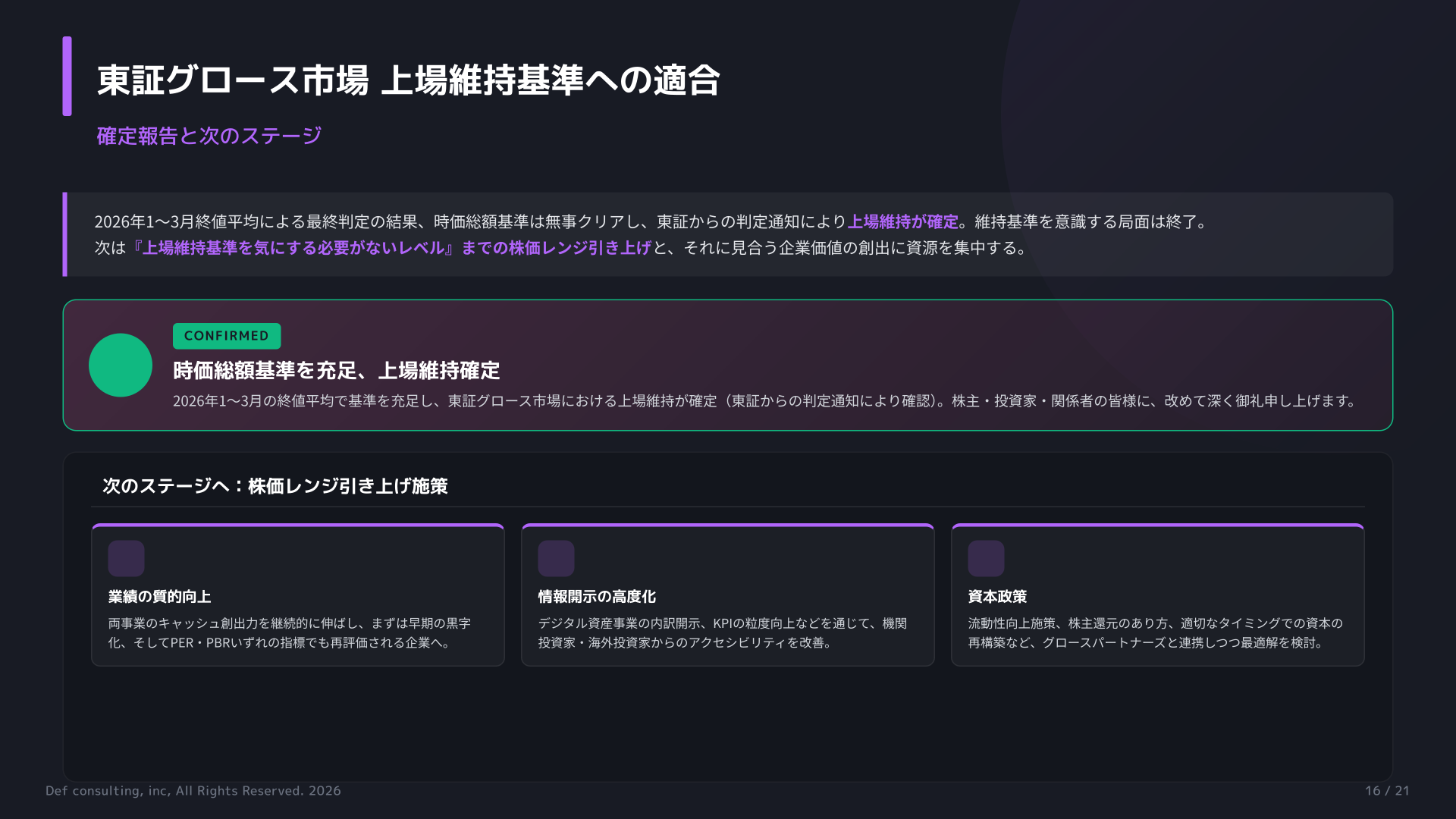Click the card title 業績の質的向上
The width and height of the screenshot is (1456, 819).
pyautogui.click(x=160, y=597)
